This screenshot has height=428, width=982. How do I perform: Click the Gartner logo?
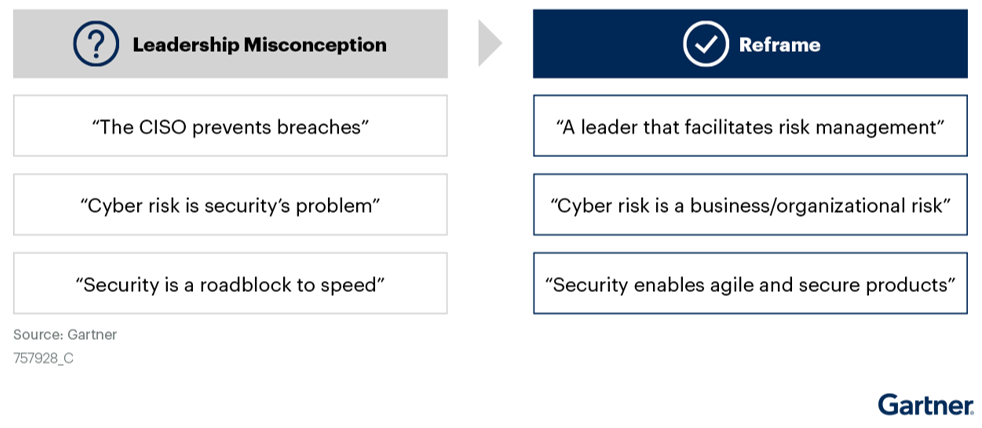[926, 405]
